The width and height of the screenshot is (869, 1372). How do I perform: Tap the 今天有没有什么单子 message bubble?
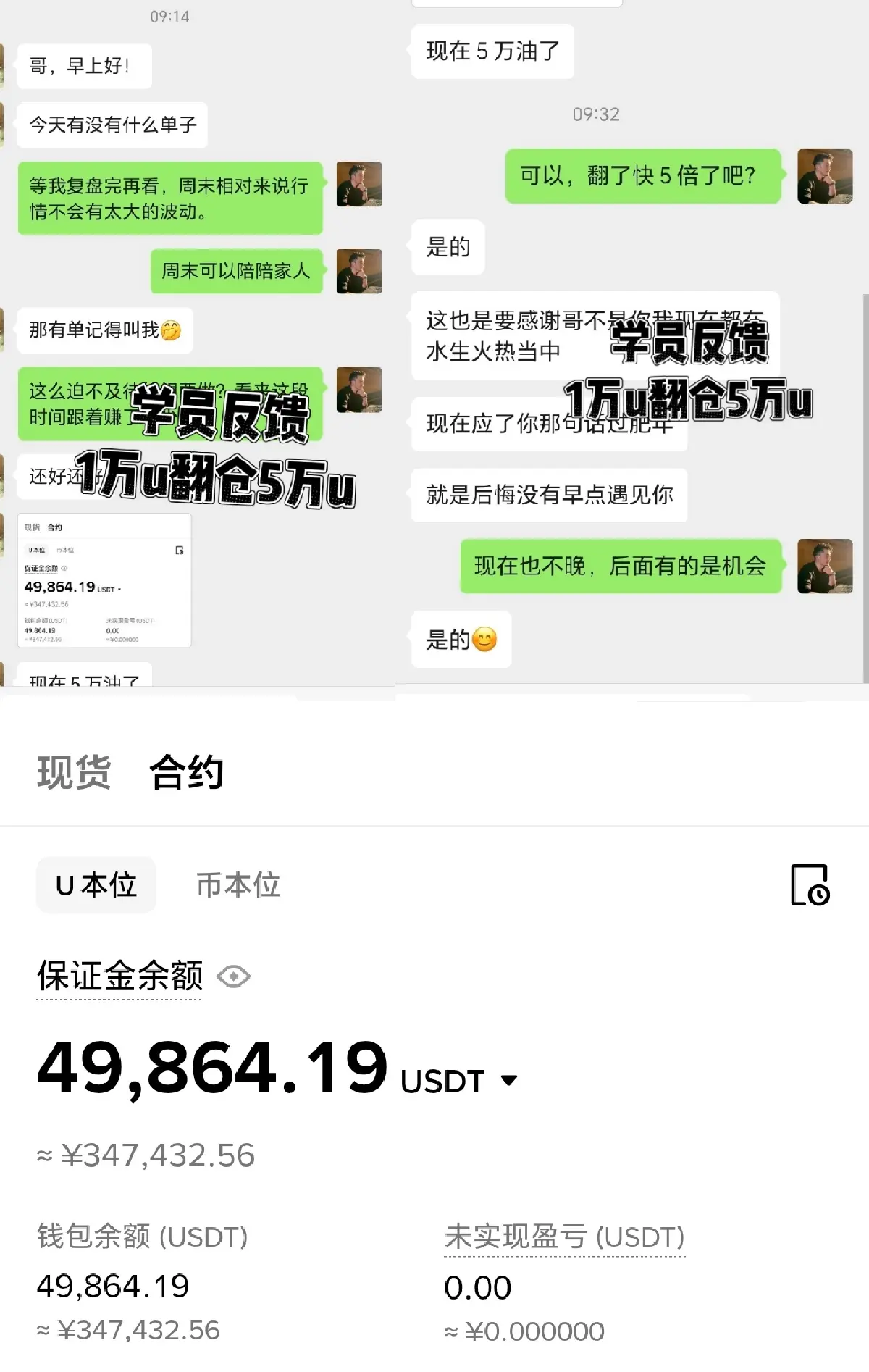(112, 125)
